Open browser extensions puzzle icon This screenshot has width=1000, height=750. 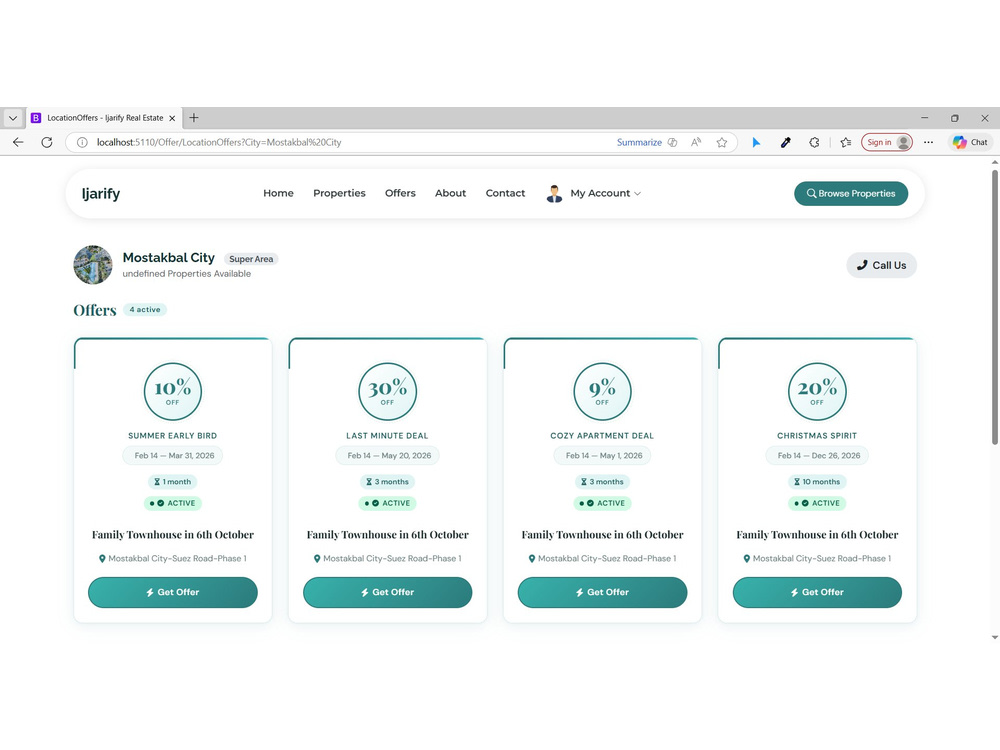click(814, 142)
